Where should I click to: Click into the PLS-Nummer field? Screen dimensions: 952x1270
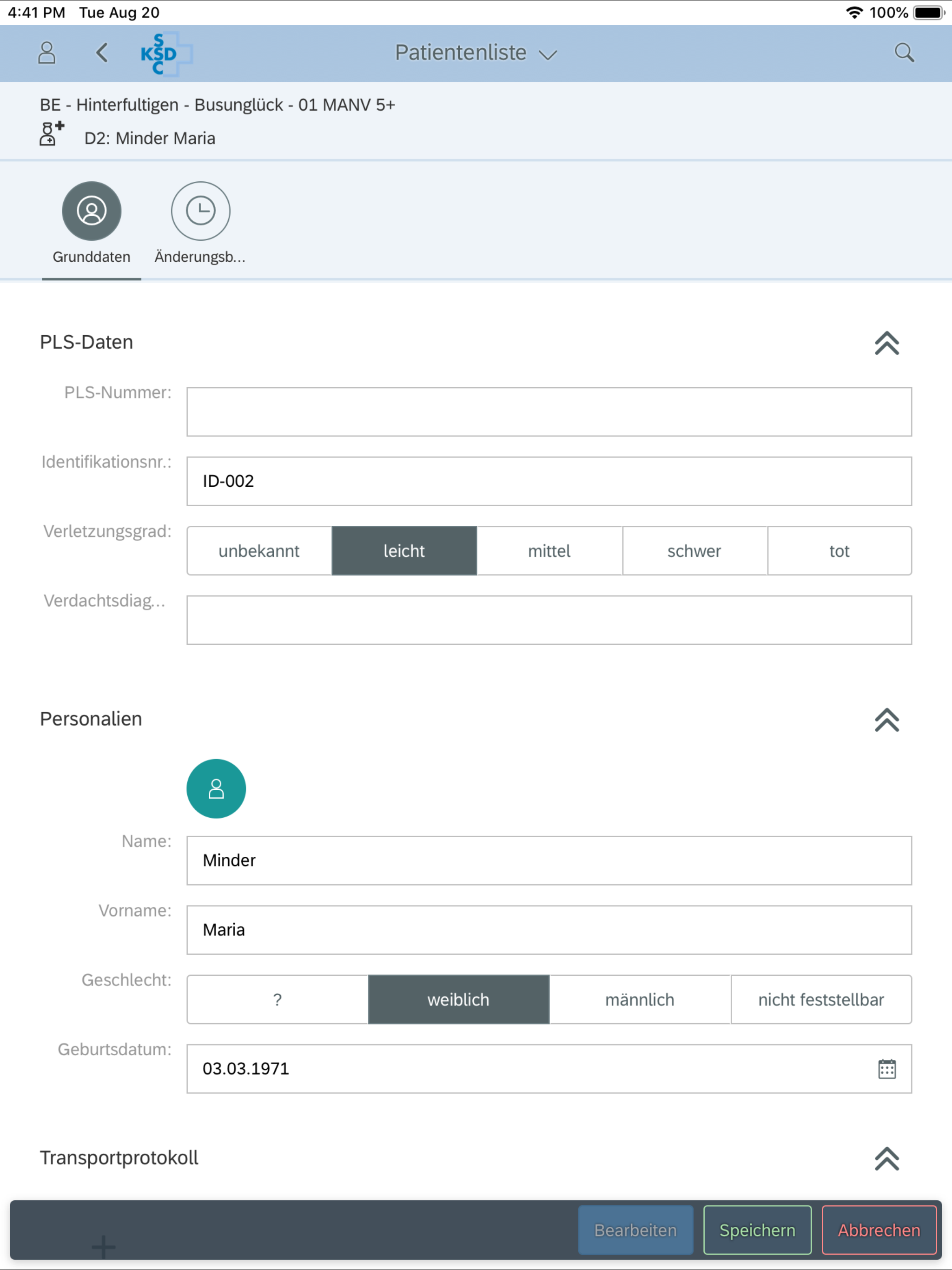coord(549,412)
